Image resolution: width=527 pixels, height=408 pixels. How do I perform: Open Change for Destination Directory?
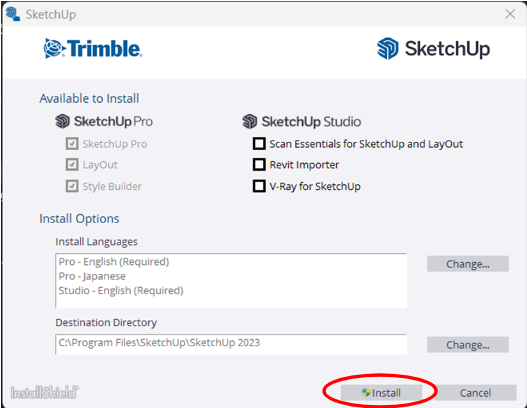(x=468, y=344)
